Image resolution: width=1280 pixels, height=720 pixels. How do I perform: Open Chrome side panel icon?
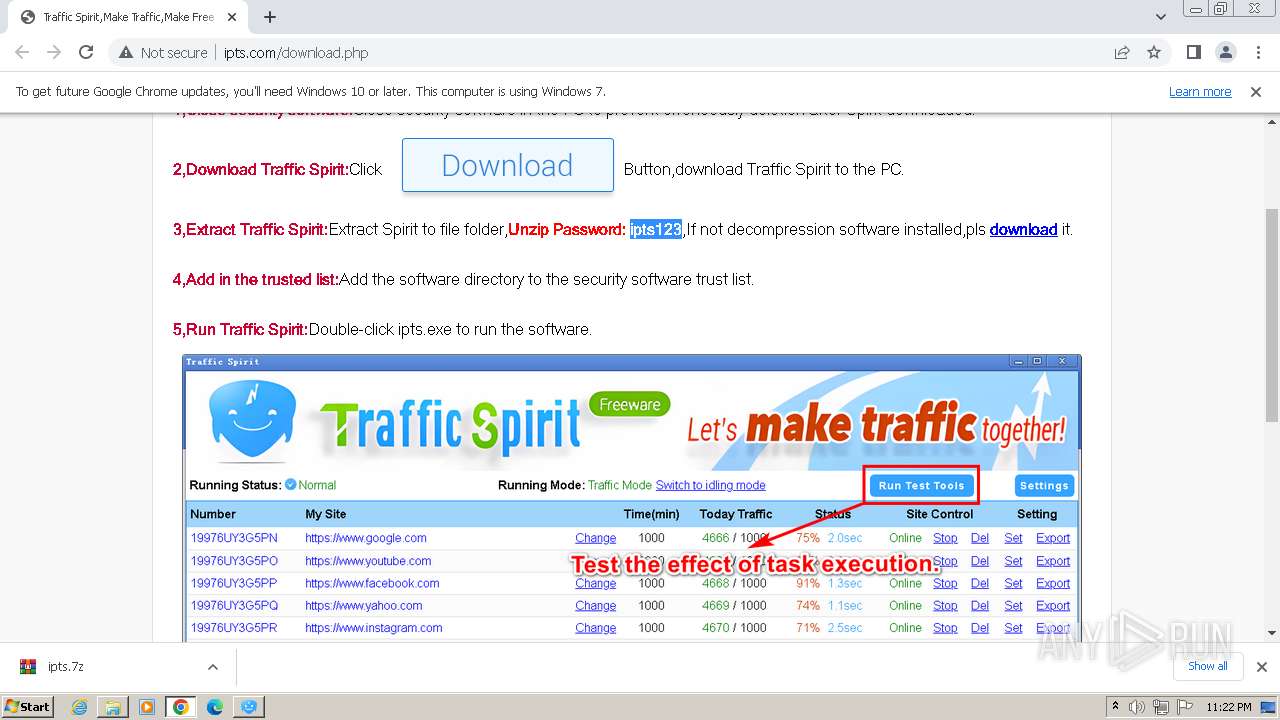[x=1194, y=53]
